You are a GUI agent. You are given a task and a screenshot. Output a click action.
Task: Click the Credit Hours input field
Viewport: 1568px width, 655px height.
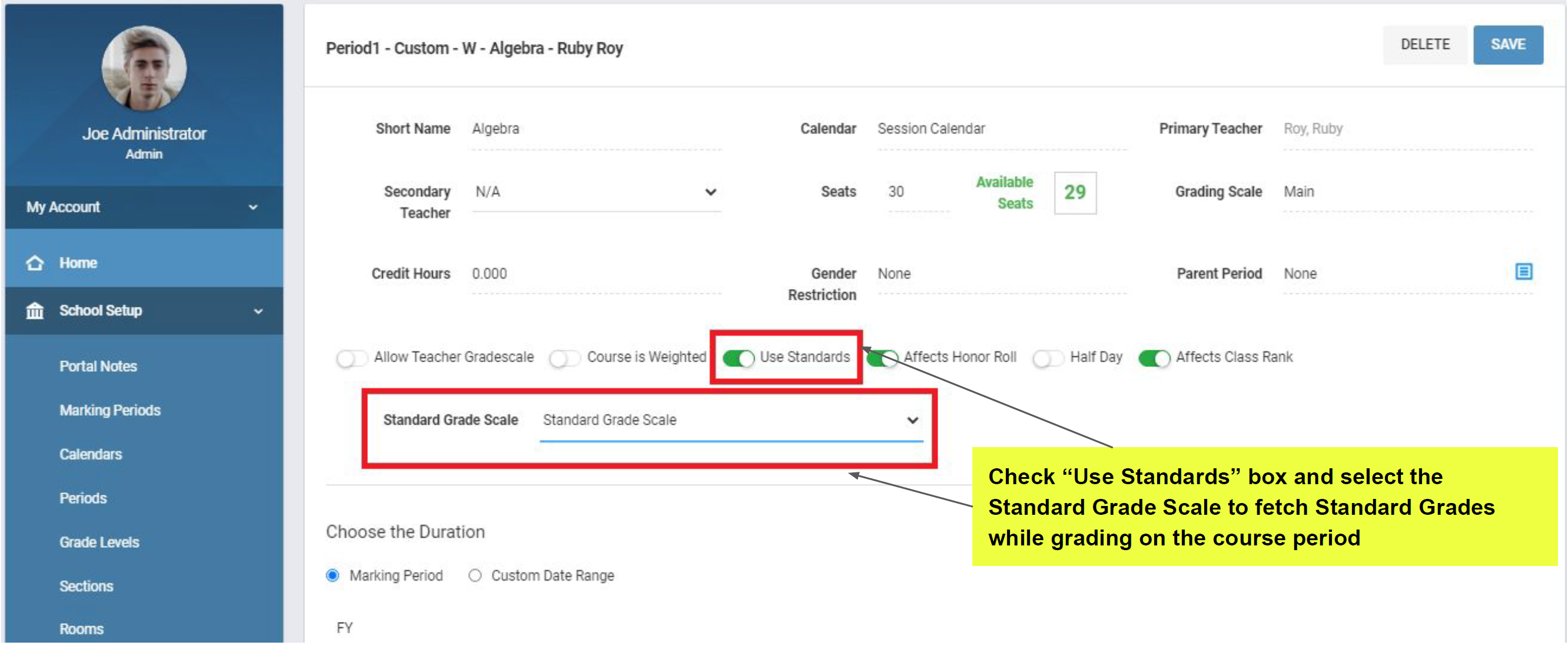pyautogui.click(x=596, y=274)
